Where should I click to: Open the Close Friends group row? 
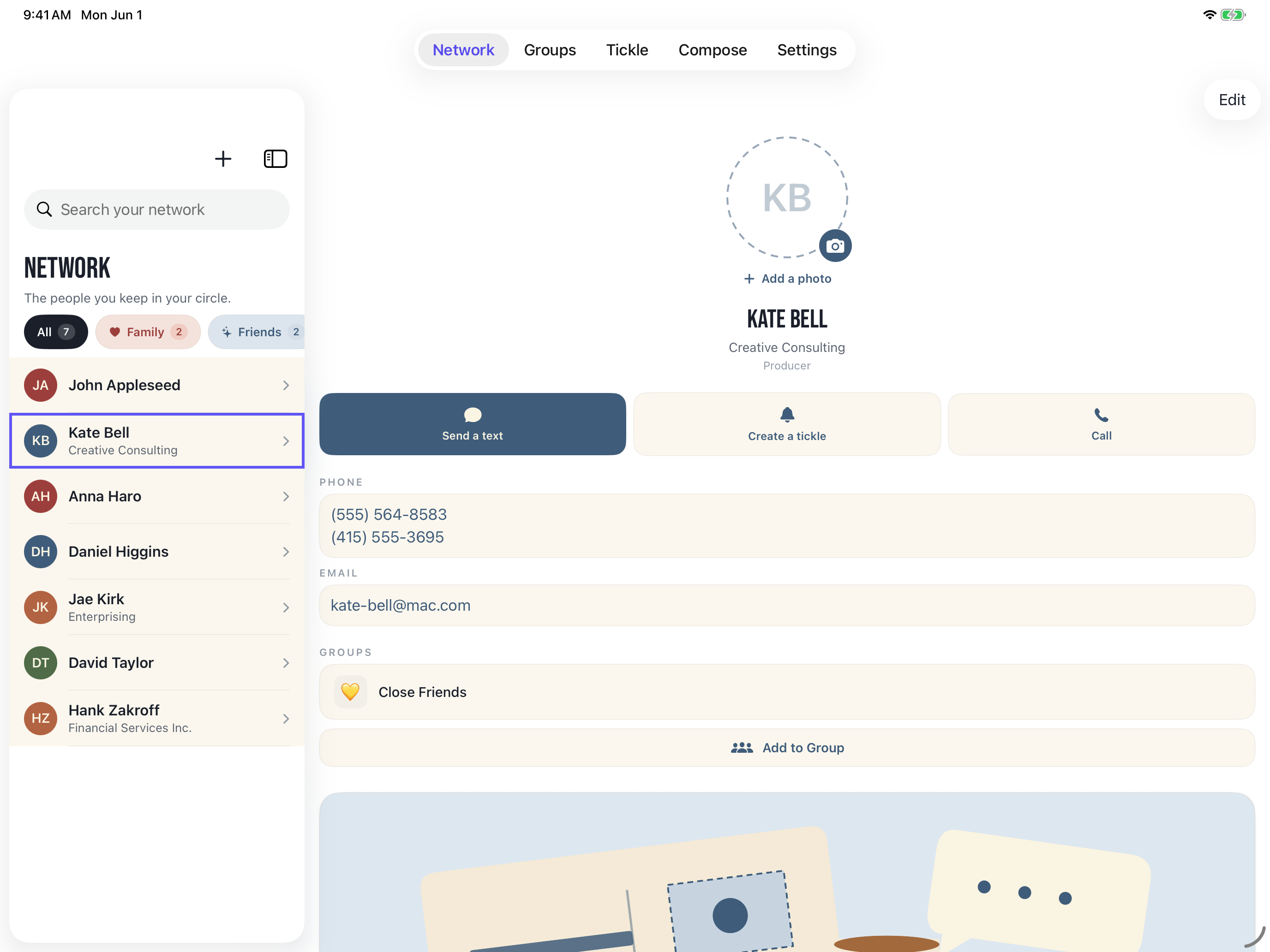pos(787,692)
